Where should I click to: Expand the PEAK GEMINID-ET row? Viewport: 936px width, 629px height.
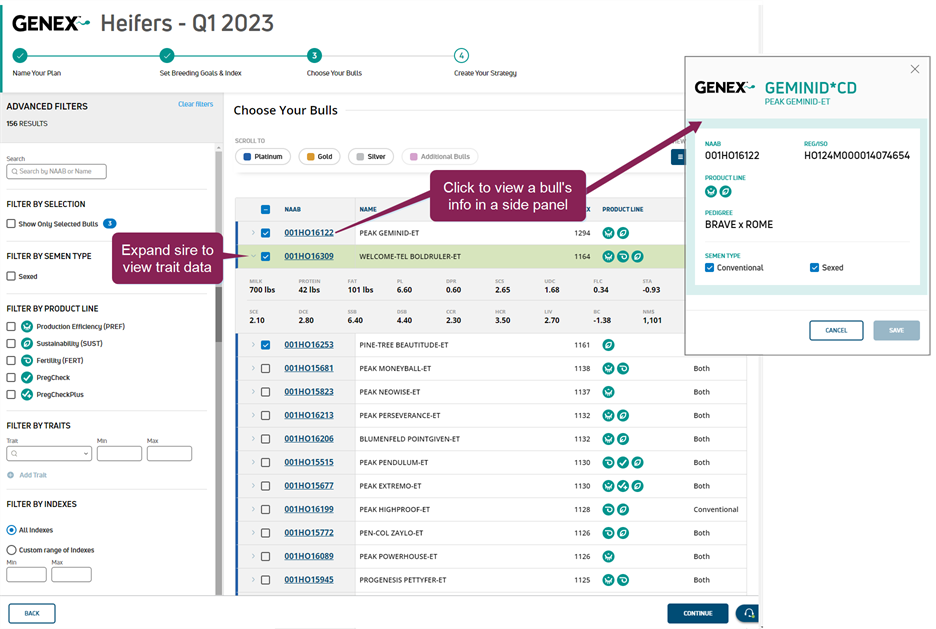coord(253,233)
